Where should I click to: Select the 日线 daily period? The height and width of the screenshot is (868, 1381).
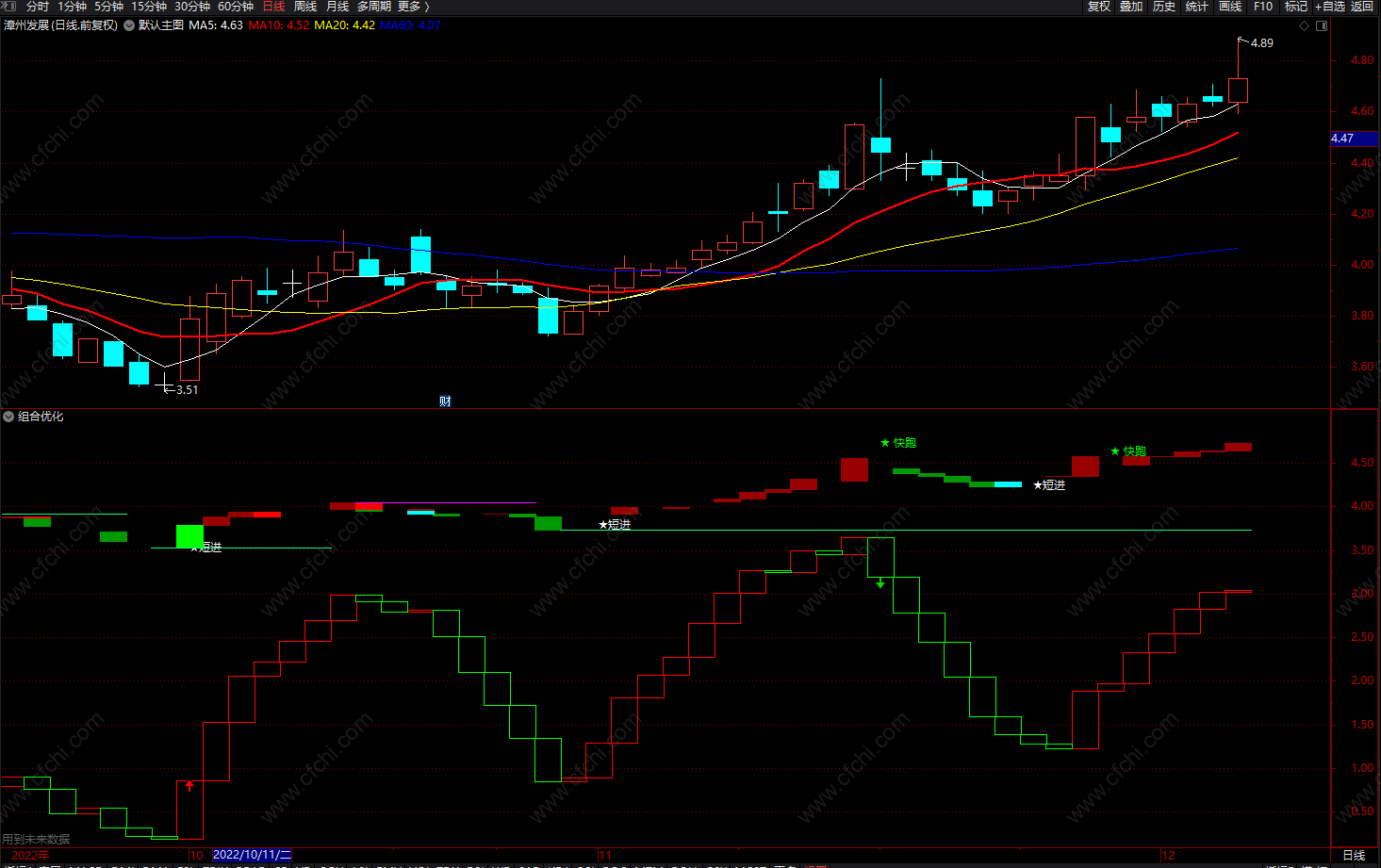pyautogui.click(x=273, y=7)
